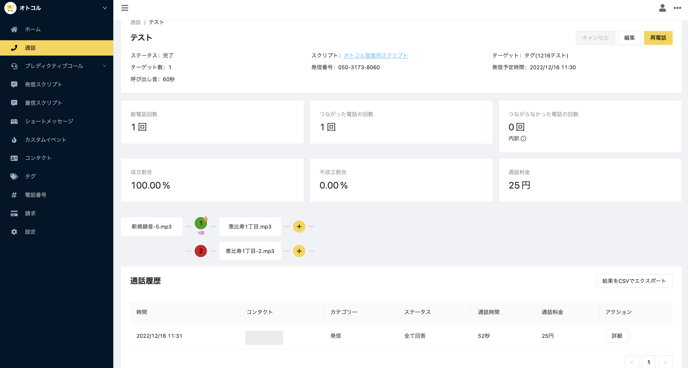Click the 25円 通話料金 card value
Image resolution: width=688 pixels, height=368 pixels.
(519, 186)
